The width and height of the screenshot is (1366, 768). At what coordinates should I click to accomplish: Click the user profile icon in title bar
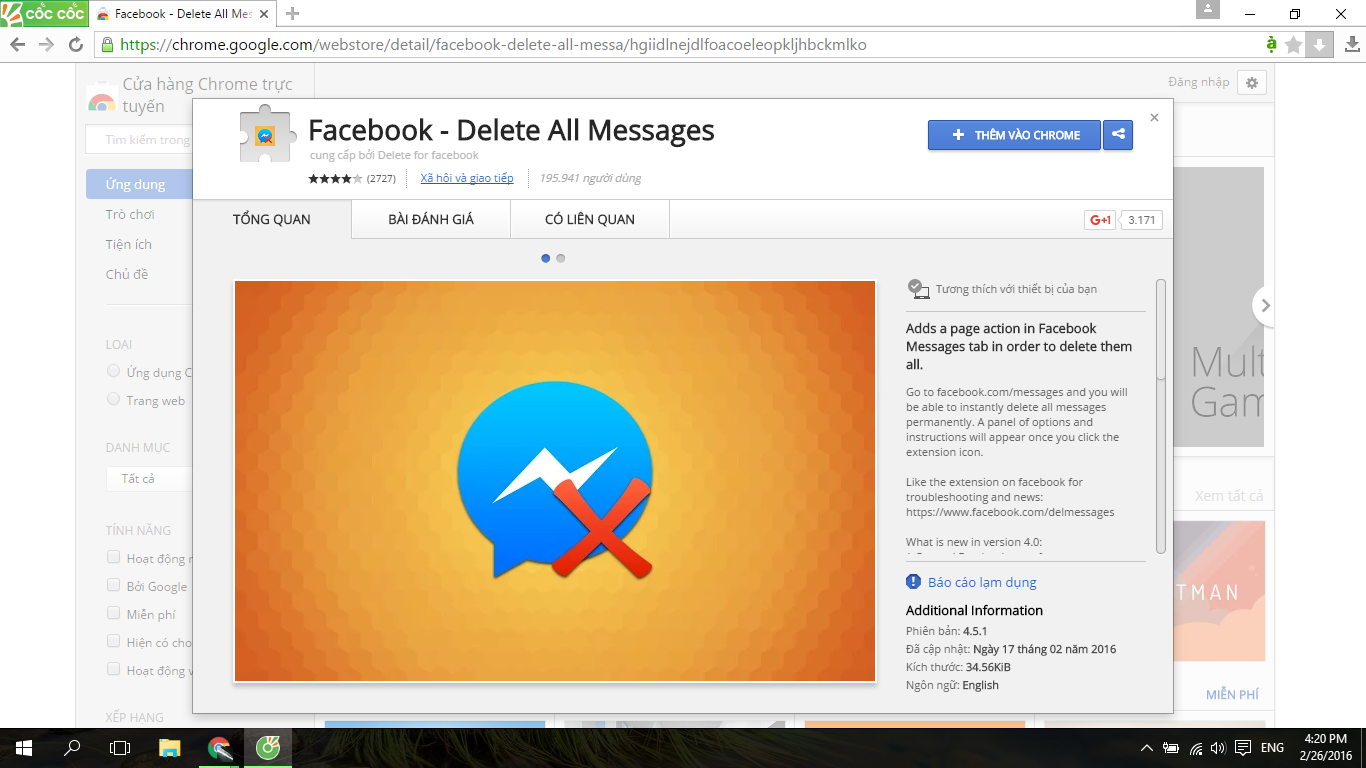(x=1208, y=9)
